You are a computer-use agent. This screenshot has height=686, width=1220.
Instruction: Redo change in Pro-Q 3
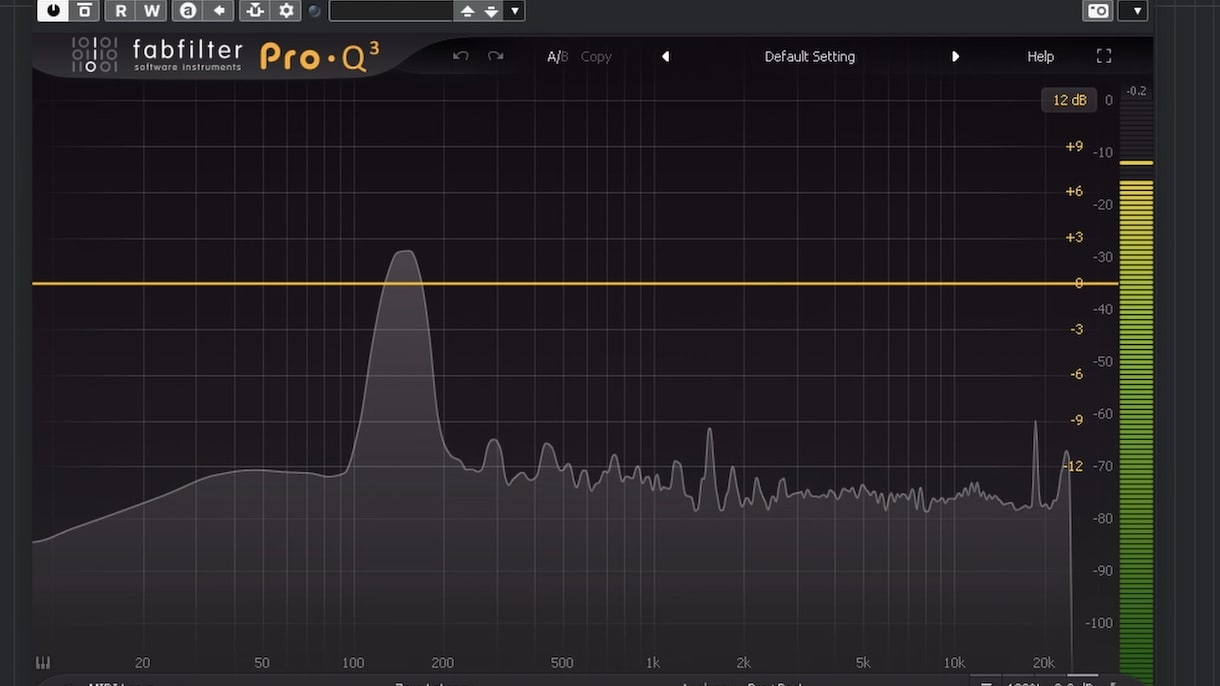pos(495,56)
